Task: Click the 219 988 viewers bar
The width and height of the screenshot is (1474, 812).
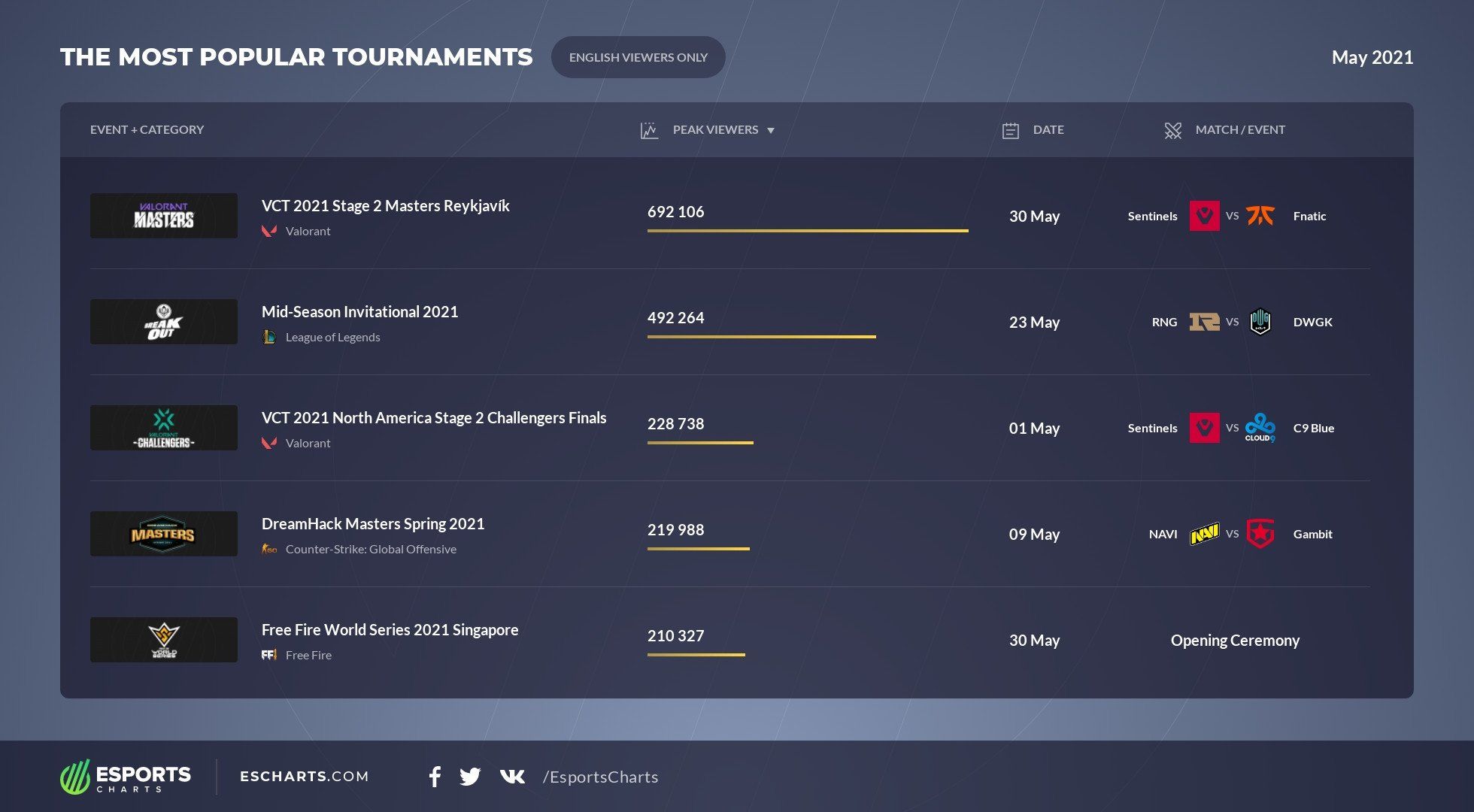Action: [x=699, y=549]
